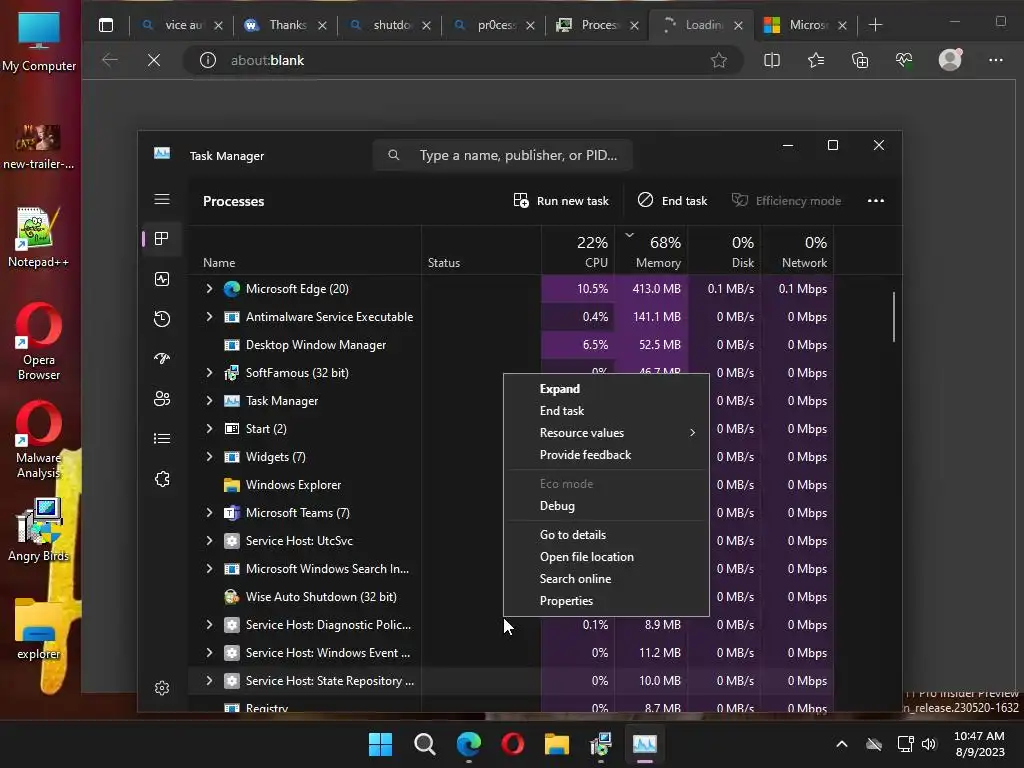The height and width of the screenshot is (768, 1024).
Task: Open File Explorer from the taskbar
Action: click(557, 744)
